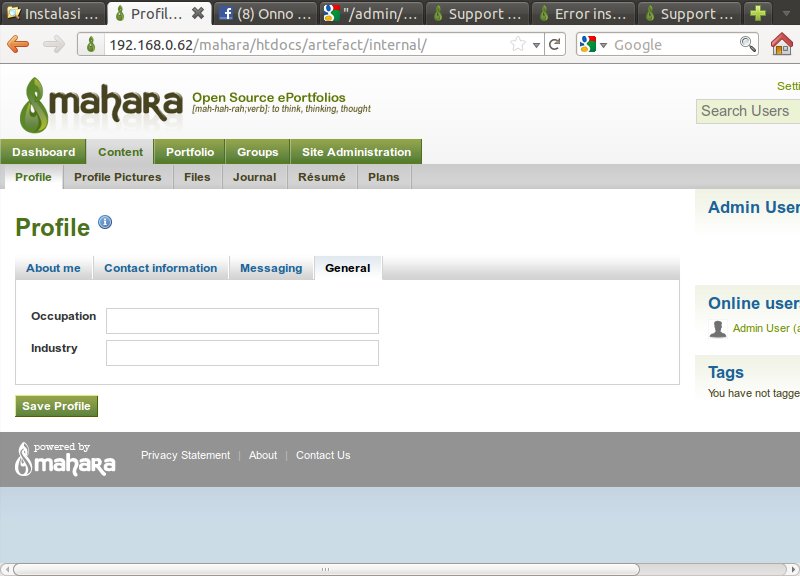Image resolution: width=800 pixels, height=576 pixels.
Task: Open the Portfolio menu
Action: (190, 152)
